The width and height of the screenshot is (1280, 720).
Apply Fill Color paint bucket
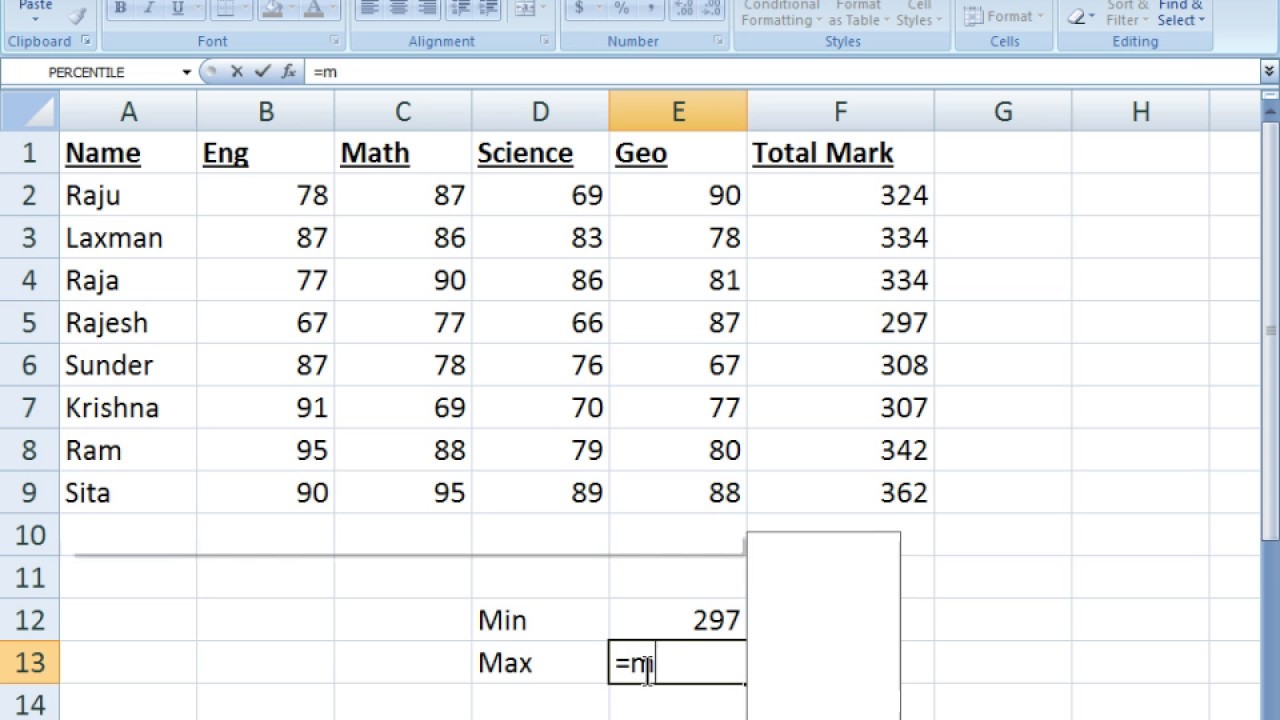(x=272, y=9)
